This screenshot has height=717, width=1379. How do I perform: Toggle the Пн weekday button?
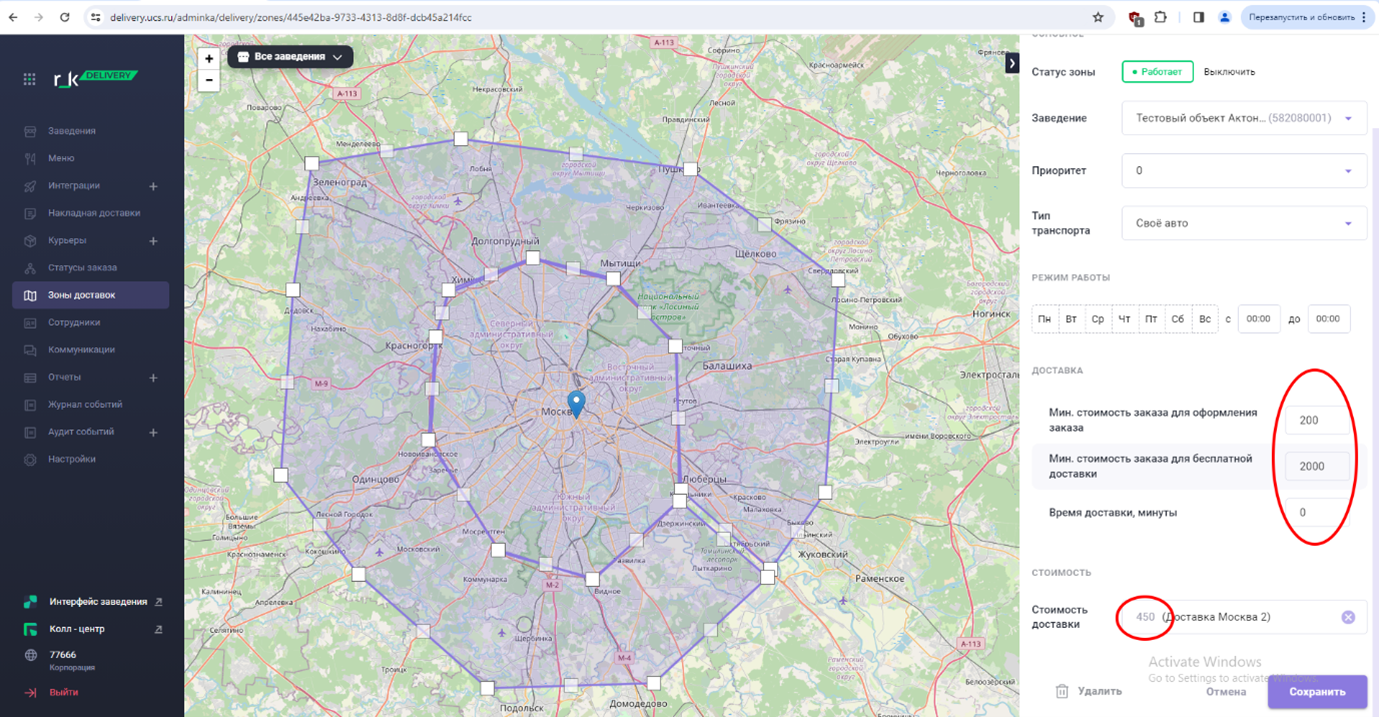pyautogui.click(x=1044, y=319)
